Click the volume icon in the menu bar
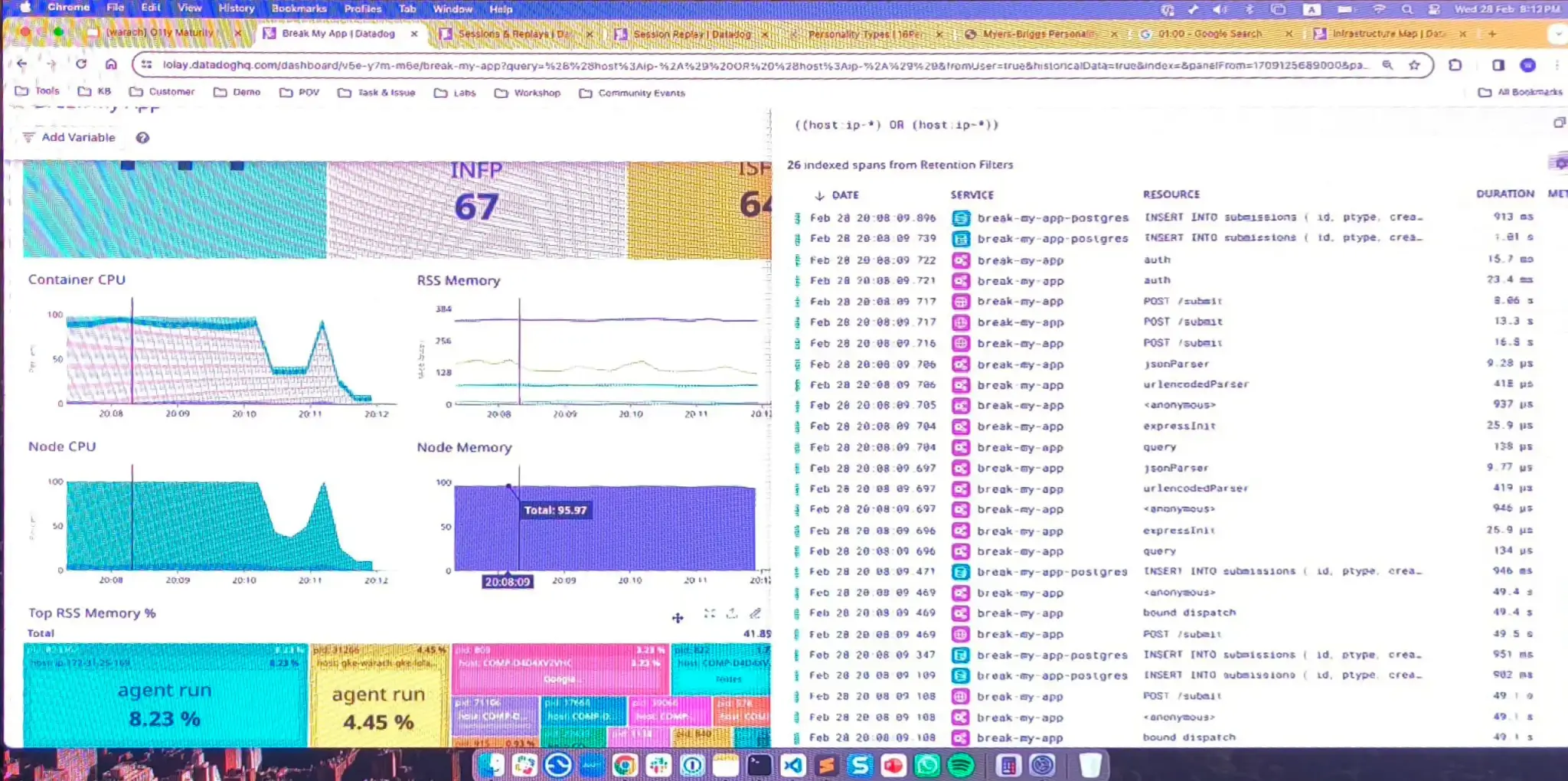Screen dimensions: 1568x781 [x=1220, y=9]
